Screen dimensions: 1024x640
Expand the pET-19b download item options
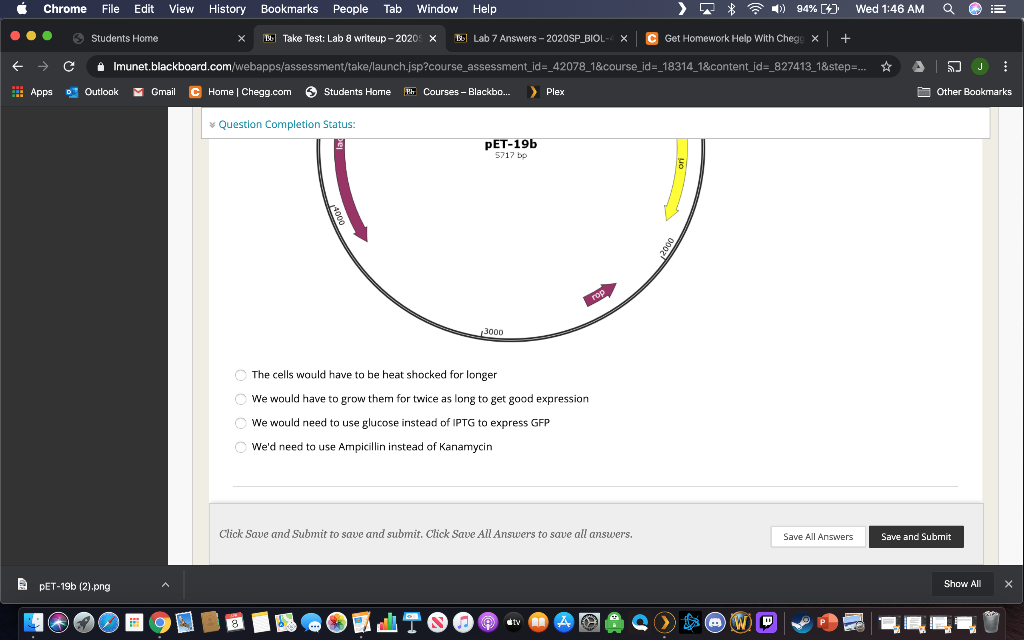[x=165, y=585]
